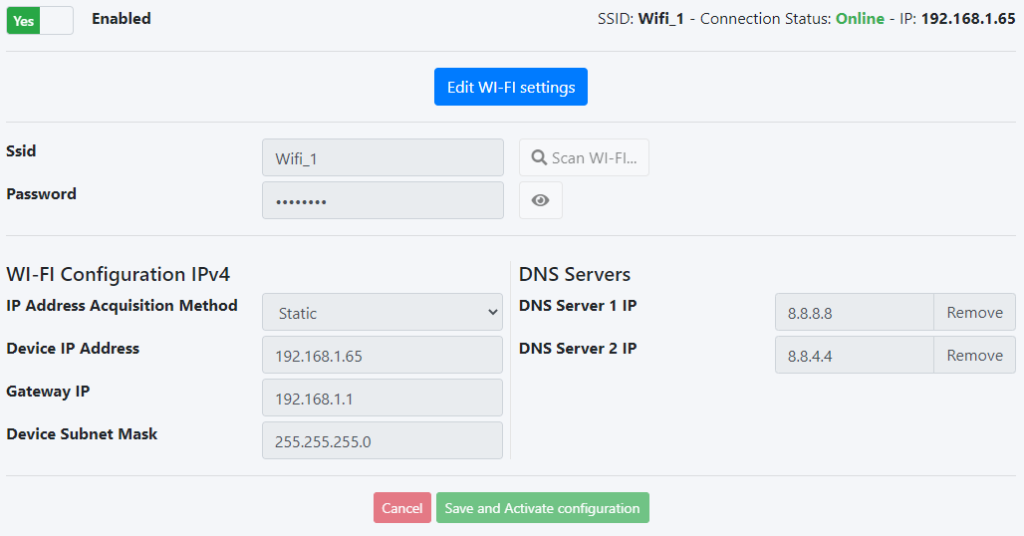Click the green Online connection status text
Image resolution: width=1024 pixels, height=536 pixels.
860,19
